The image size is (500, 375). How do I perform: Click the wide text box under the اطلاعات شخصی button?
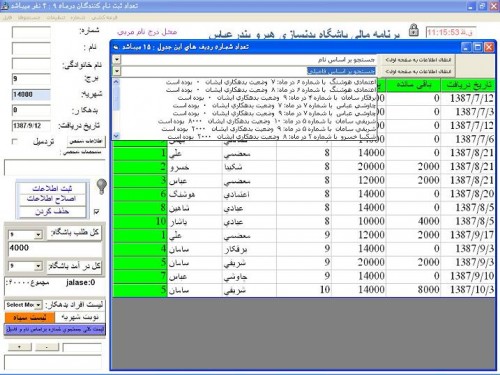pos(55,167)
